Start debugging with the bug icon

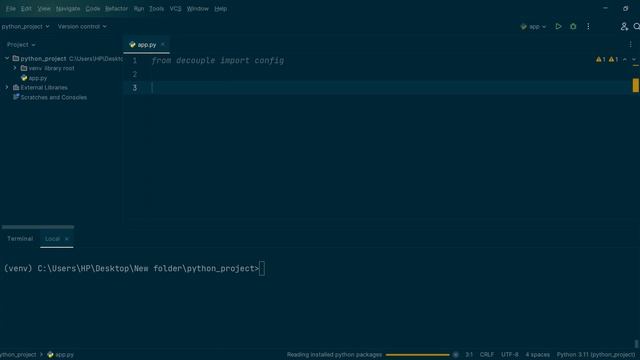tap(573, 27)
